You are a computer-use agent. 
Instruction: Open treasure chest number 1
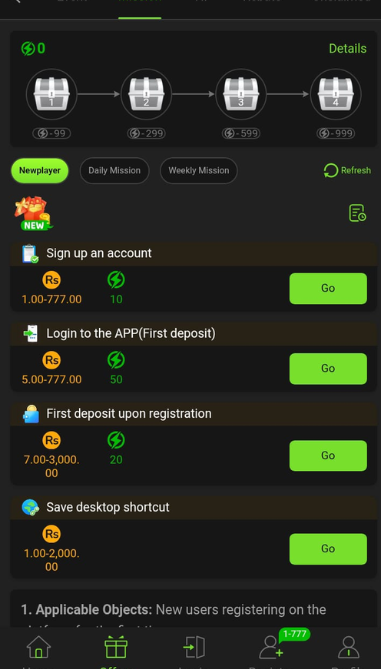pyautogui.click(x=52, y=94)
